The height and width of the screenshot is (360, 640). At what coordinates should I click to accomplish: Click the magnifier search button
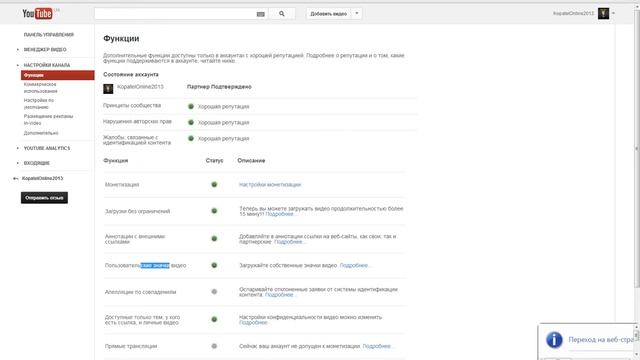point(282,13)
